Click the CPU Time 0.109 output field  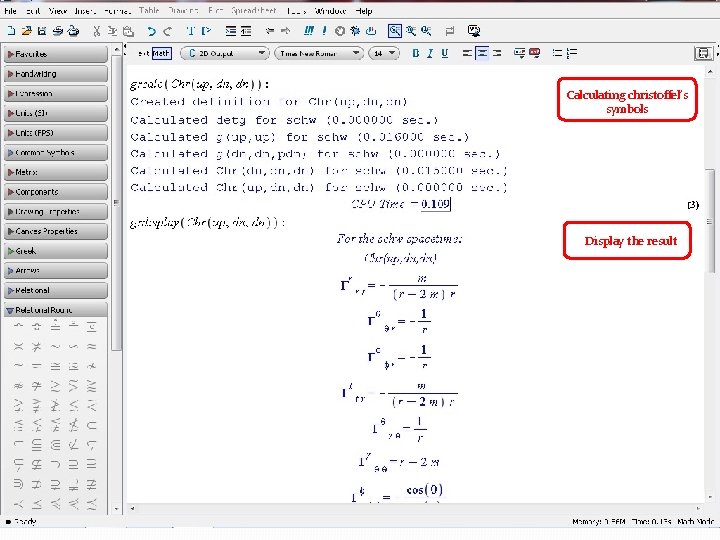click(x=435, y=204)
